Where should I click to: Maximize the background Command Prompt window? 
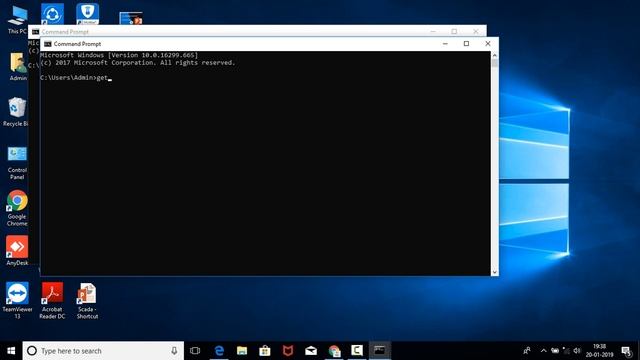(454, 31)
